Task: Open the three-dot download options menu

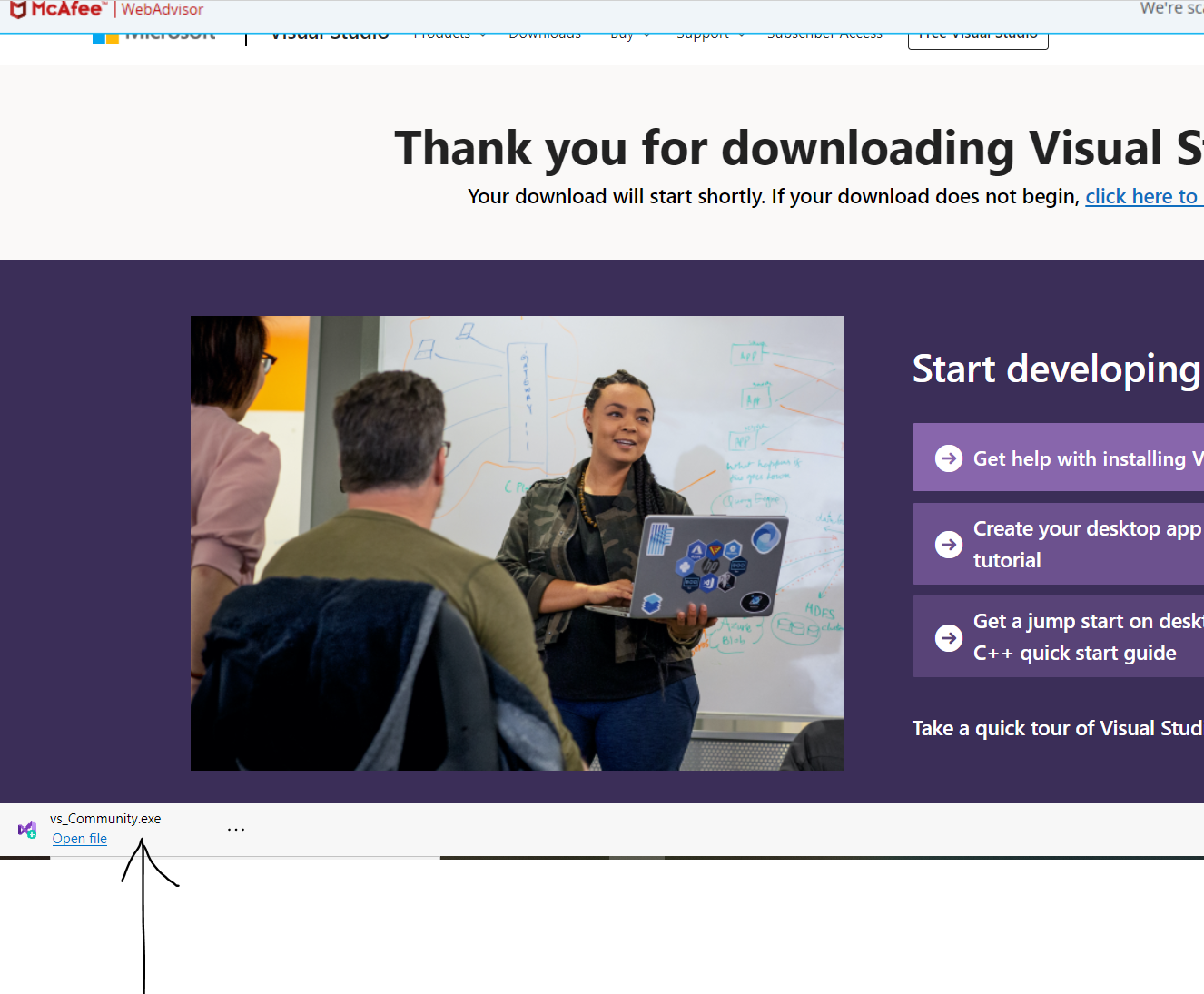Action: pyautogui.click(x=236, y=830)
